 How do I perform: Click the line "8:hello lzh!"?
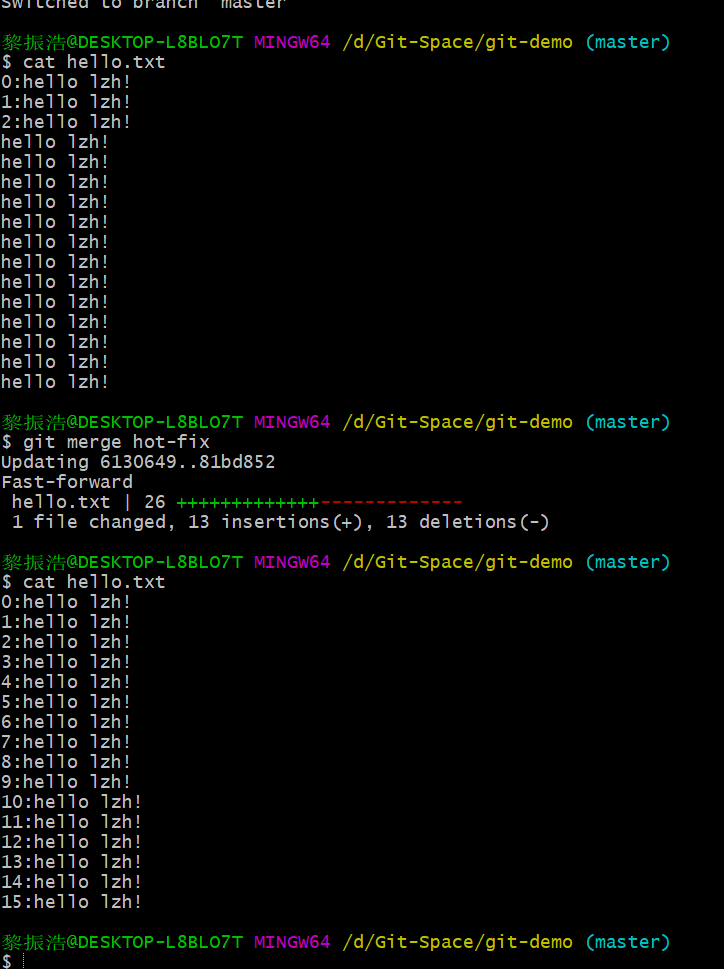click(x=66, y=762)
